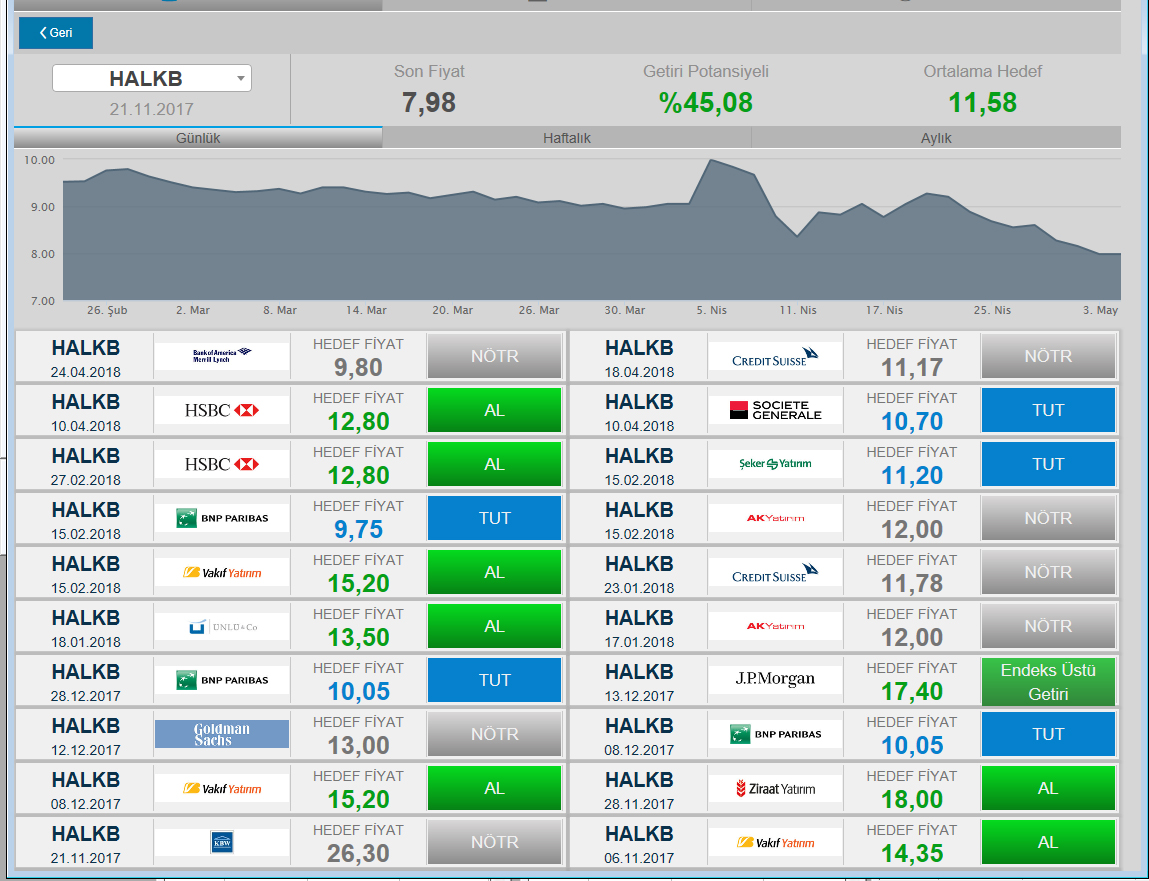Click AL button for Vakıf Yatırım 06.11.2017
Screen dimensions: 1149x881
click(1048, 842)
